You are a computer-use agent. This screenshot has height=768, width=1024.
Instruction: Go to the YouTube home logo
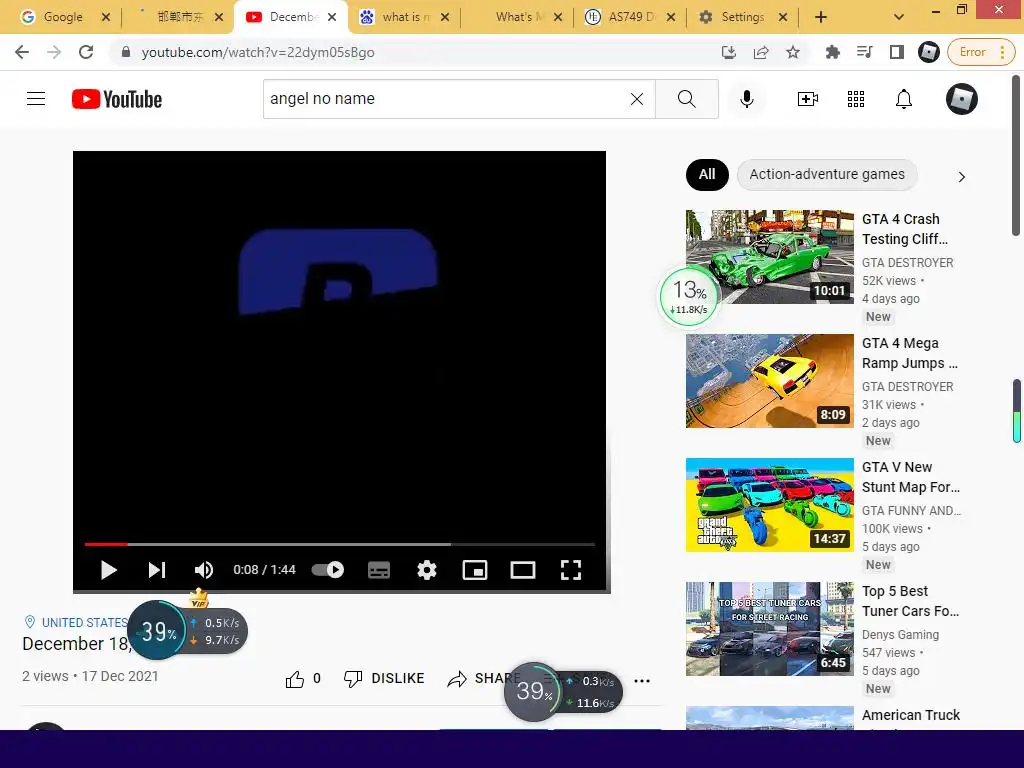coord(117,99)
